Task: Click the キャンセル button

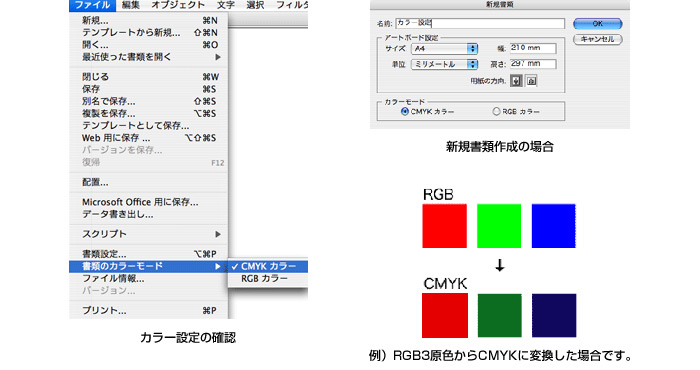Action: (x=598, y=39)
